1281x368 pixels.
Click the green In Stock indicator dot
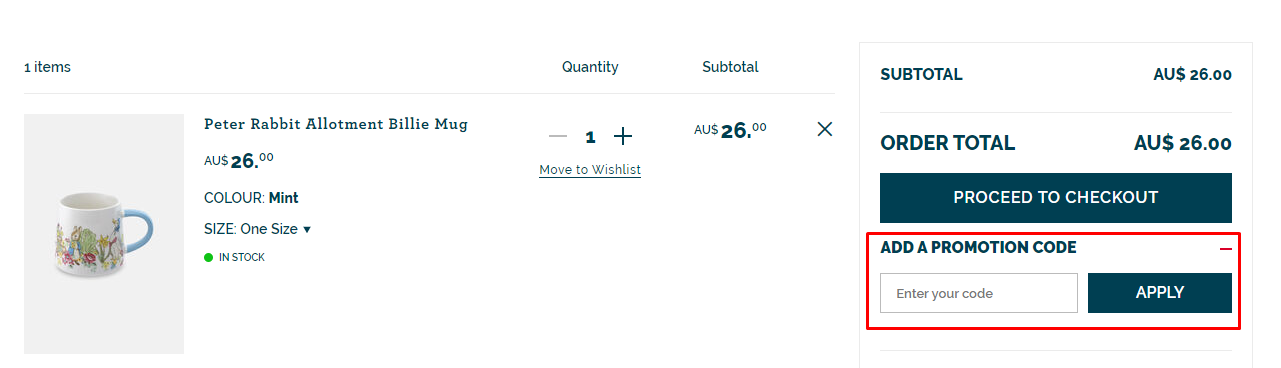pos(209,257)
